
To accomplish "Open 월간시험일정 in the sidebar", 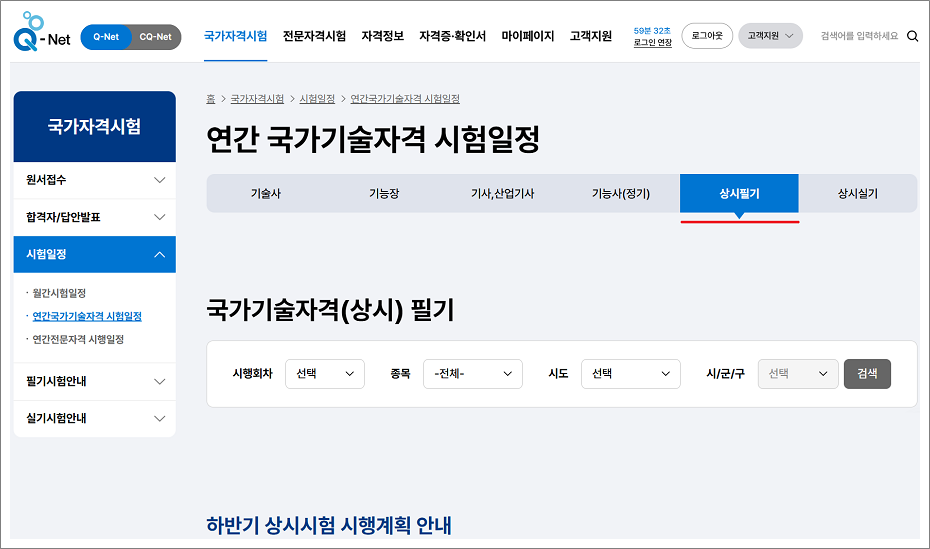I will coord(59,293).
